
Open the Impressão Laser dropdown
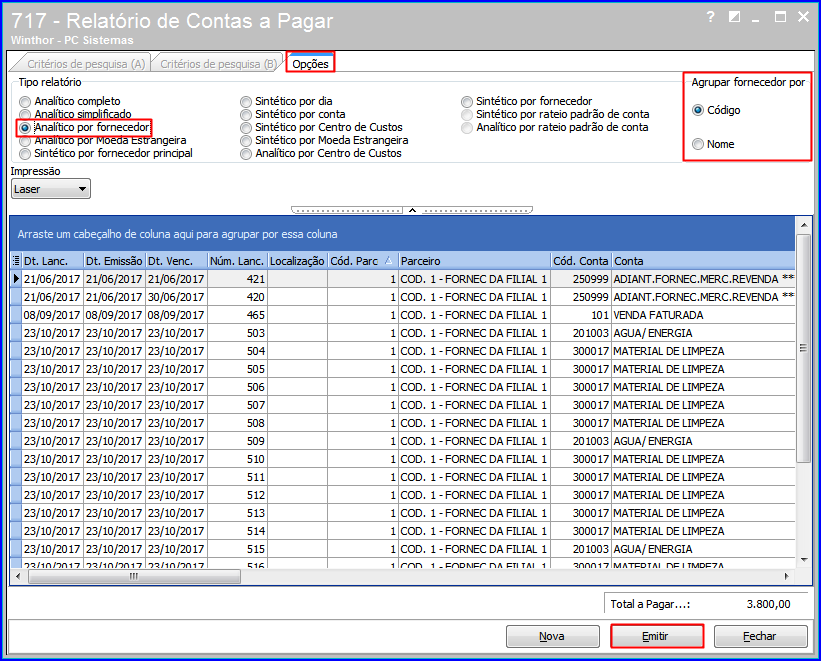pos(51,189)
